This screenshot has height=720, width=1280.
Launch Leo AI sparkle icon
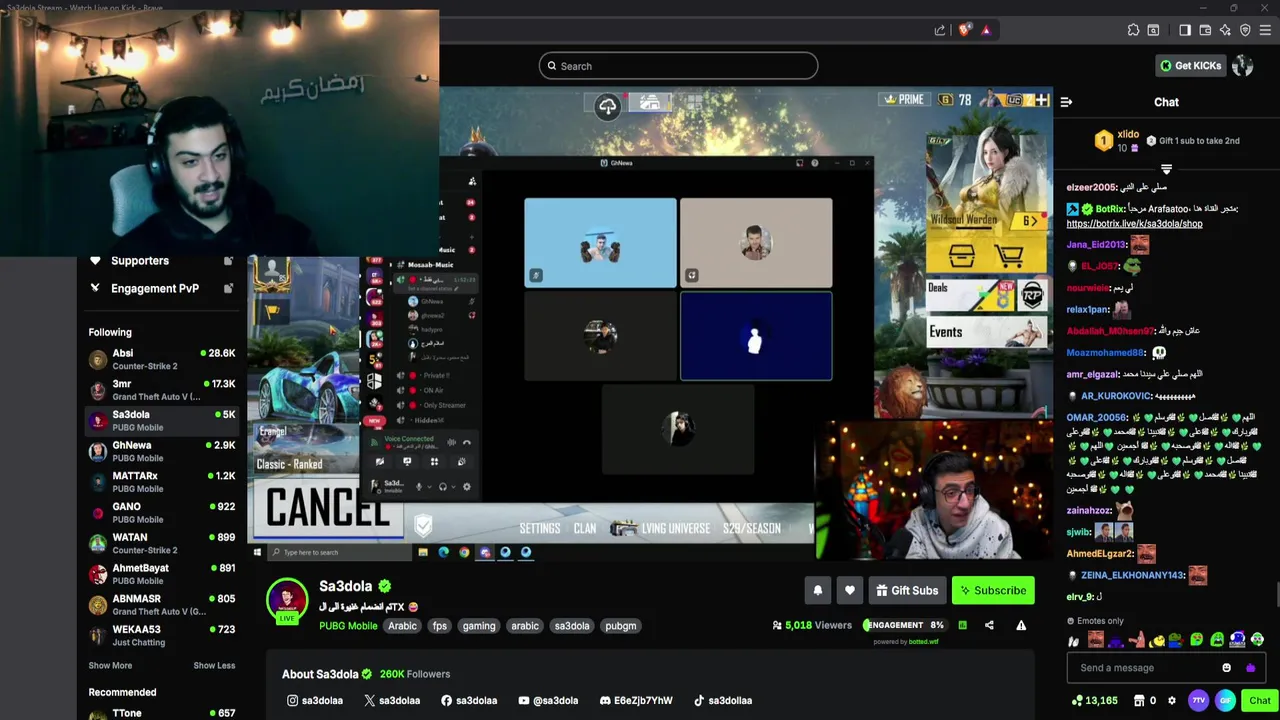1225,30
